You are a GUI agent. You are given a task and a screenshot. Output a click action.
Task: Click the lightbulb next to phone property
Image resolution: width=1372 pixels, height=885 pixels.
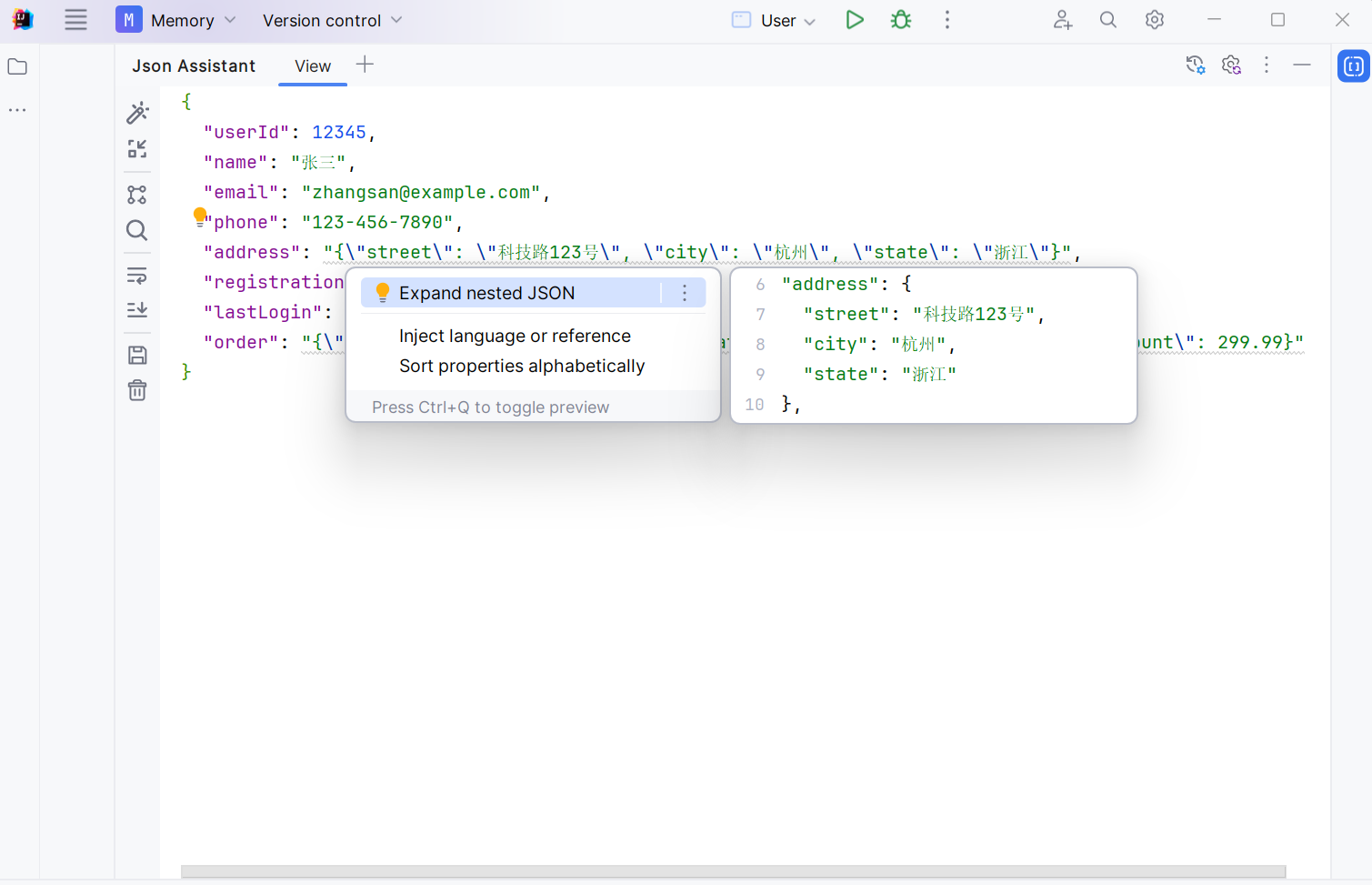click(200, 216)
